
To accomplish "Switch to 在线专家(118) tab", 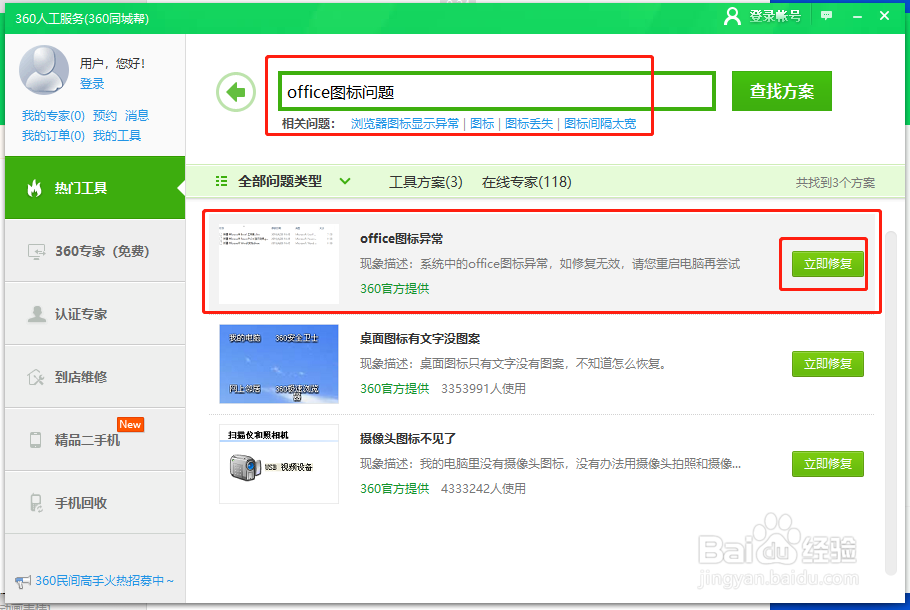I will point(526,182).
